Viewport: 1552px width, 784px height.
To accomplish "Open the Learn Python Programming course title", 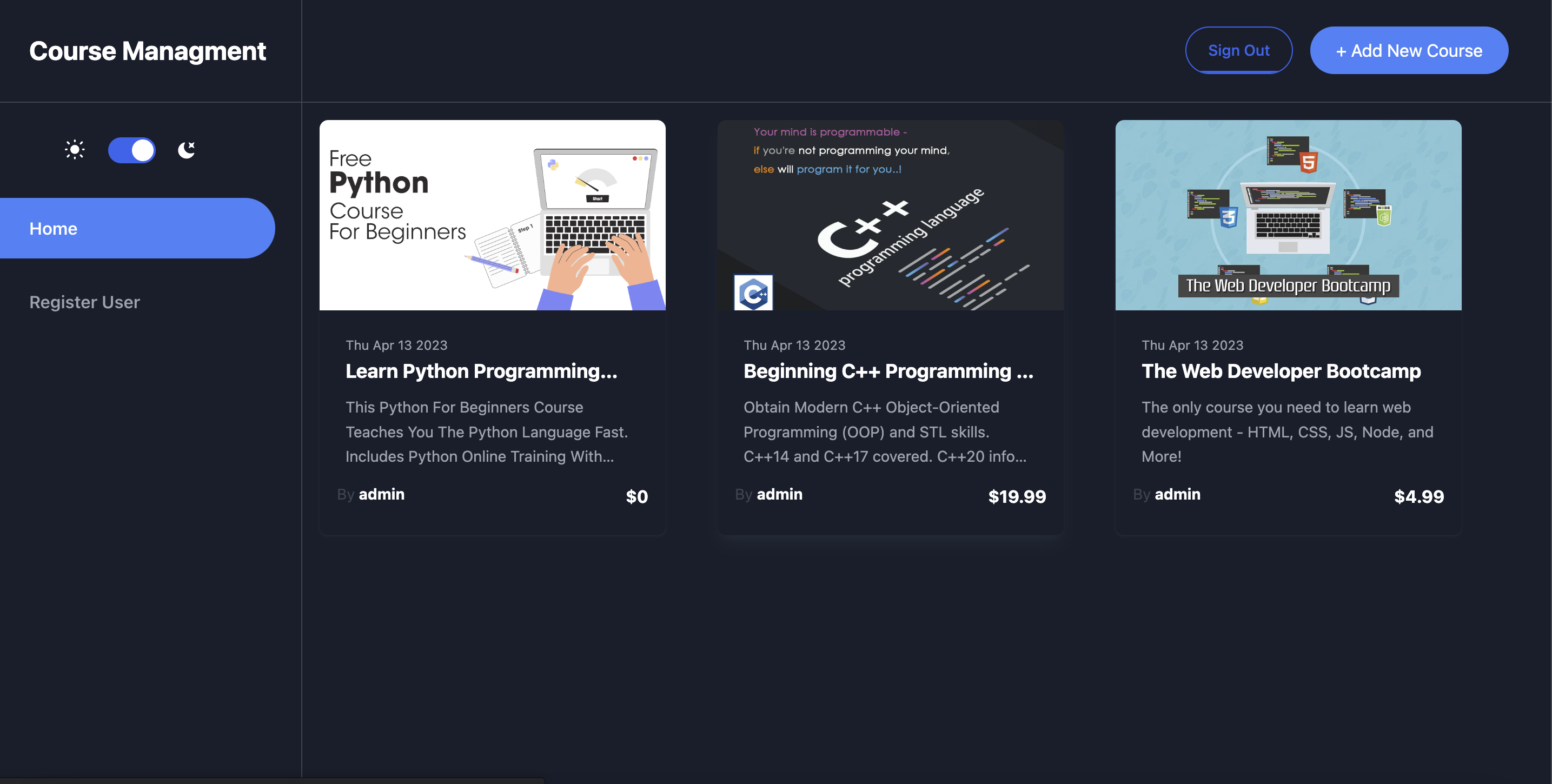I will coord(482,371).
